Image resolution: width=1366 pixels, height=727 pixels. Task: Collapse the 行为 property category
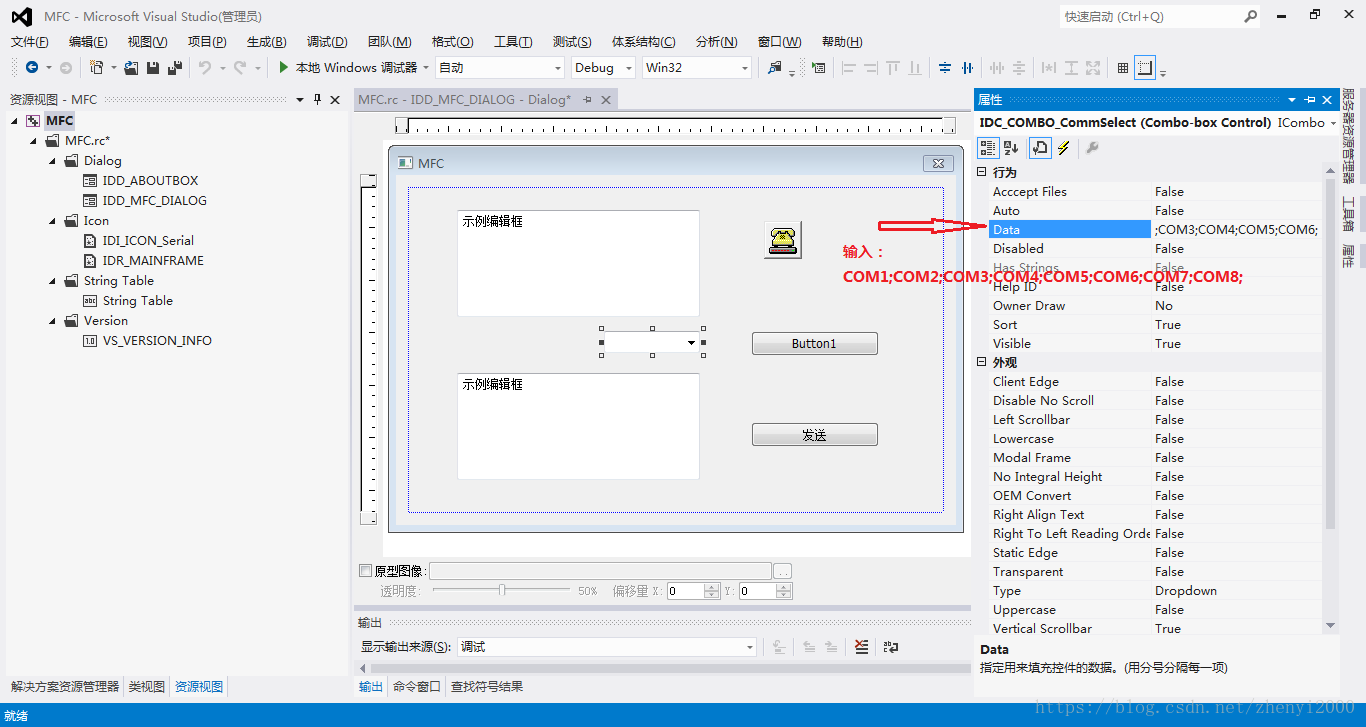click(982, 172)
